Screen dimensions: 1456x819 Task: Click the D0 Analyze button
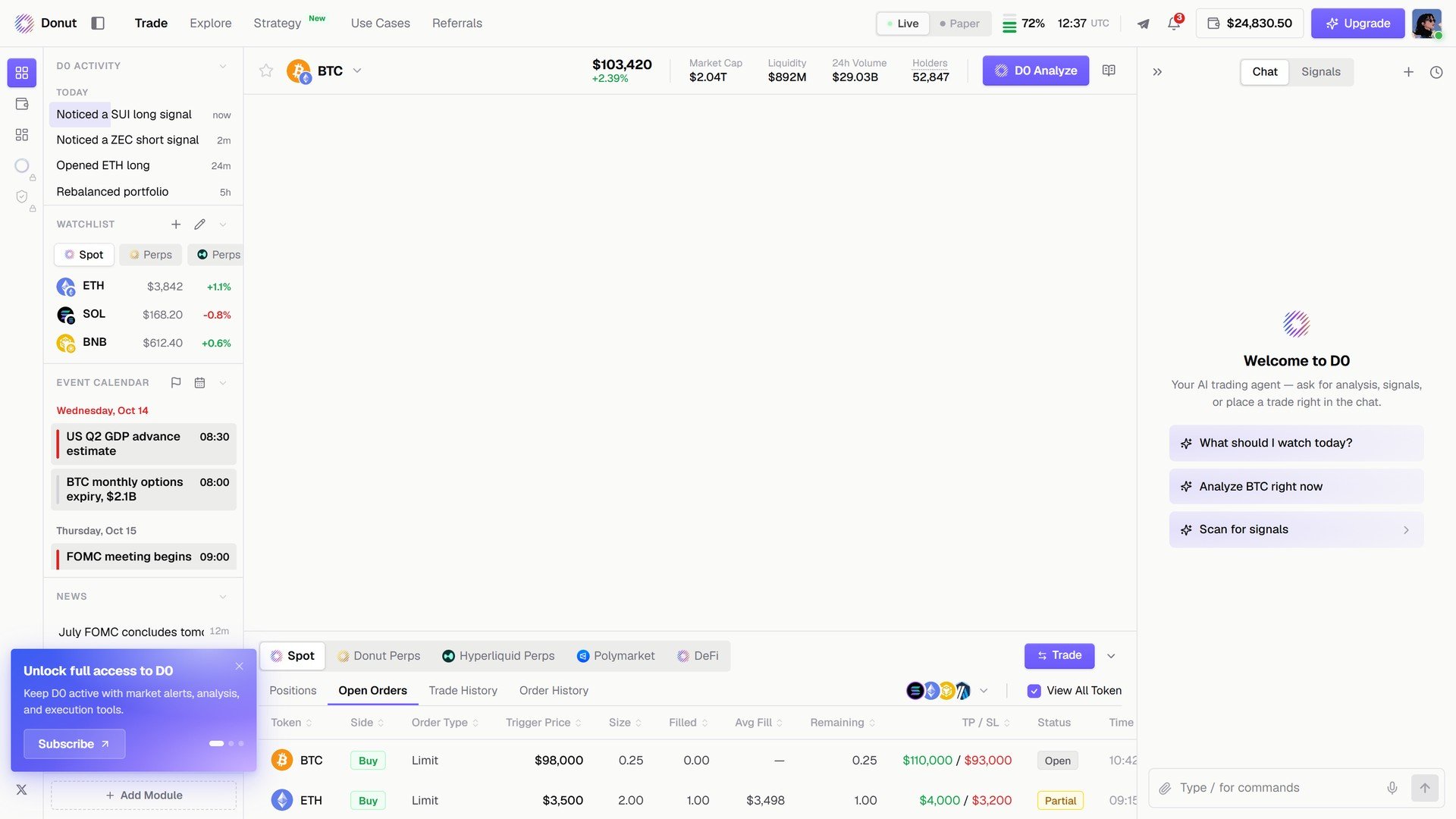(x=1035, y=71)
